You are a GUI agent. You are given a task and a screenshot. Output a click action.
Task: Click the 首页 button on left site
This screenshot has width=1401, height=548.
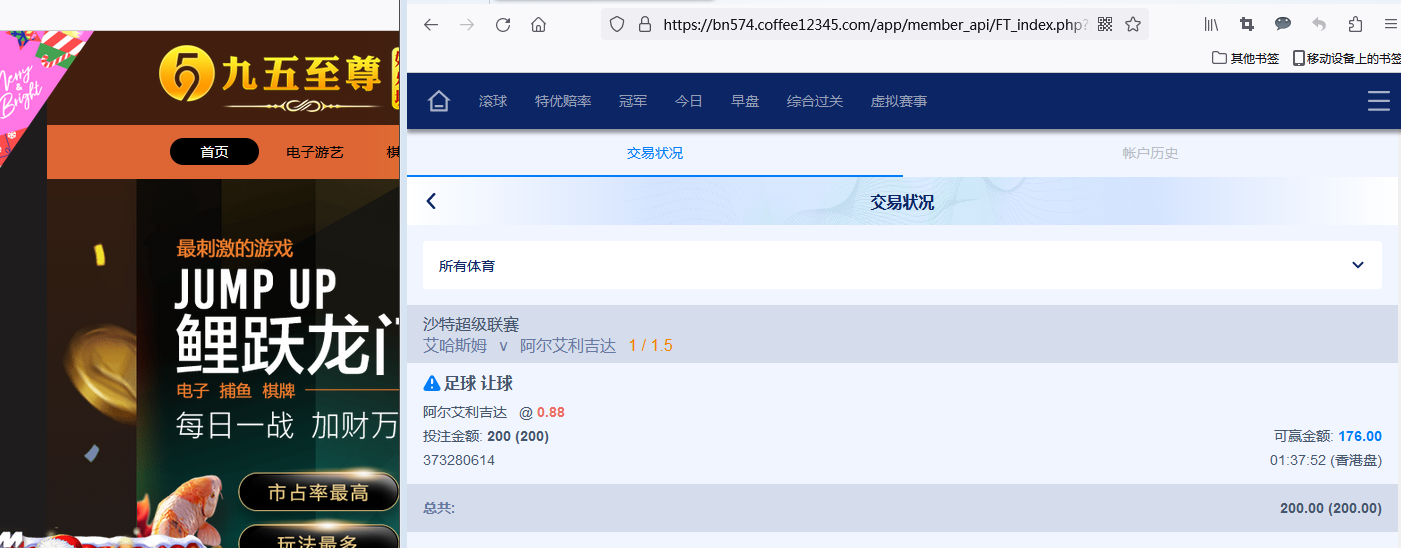pos(214,152)
